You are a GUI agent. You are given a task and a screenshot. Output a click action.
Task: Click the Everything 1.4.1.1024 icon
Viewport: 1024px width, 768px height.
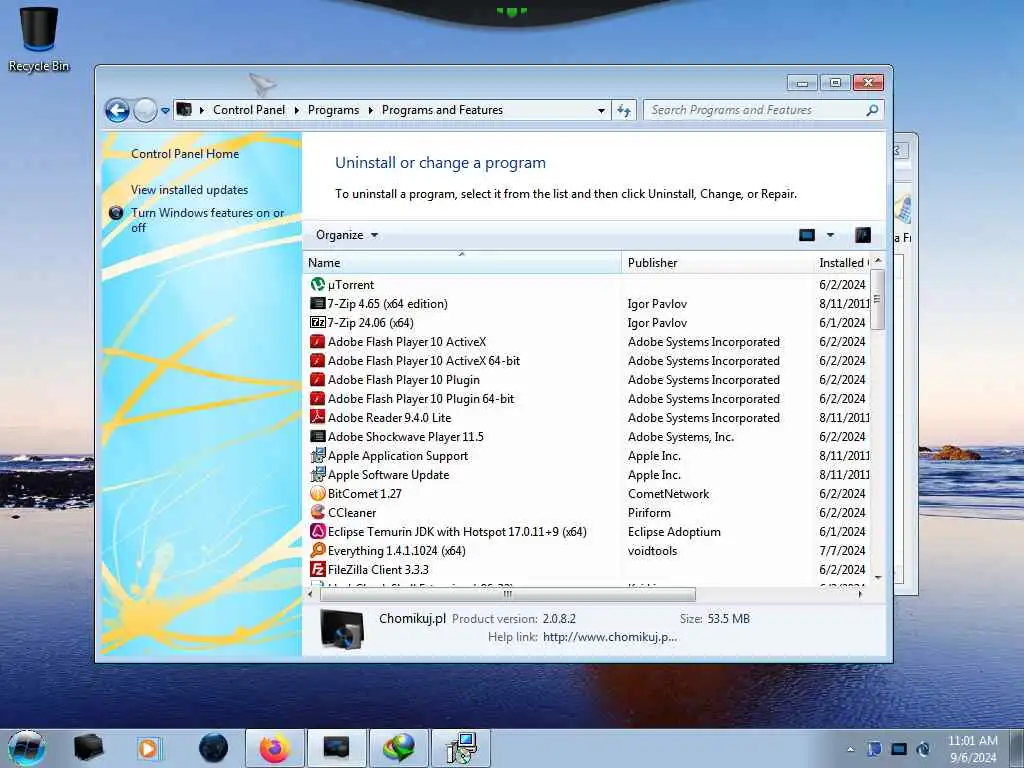coord(317,550)
